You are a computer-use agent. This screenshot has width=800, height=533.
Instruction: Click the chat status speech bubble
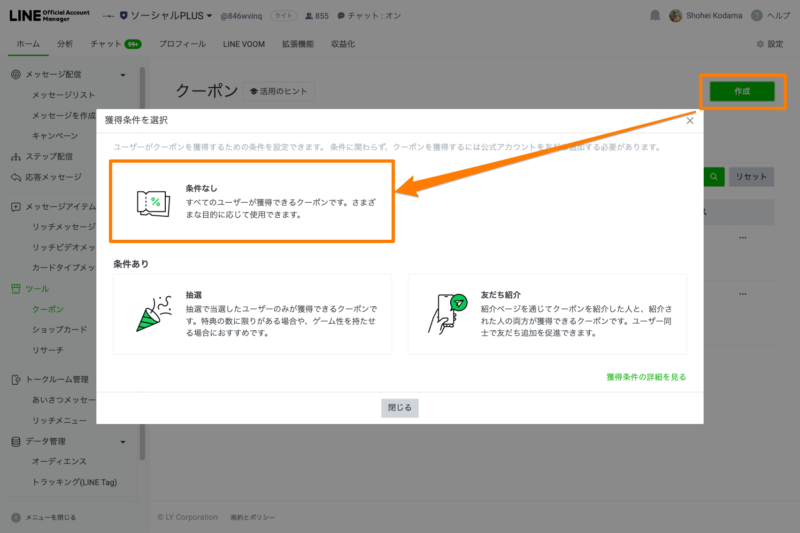click(341, 16)
